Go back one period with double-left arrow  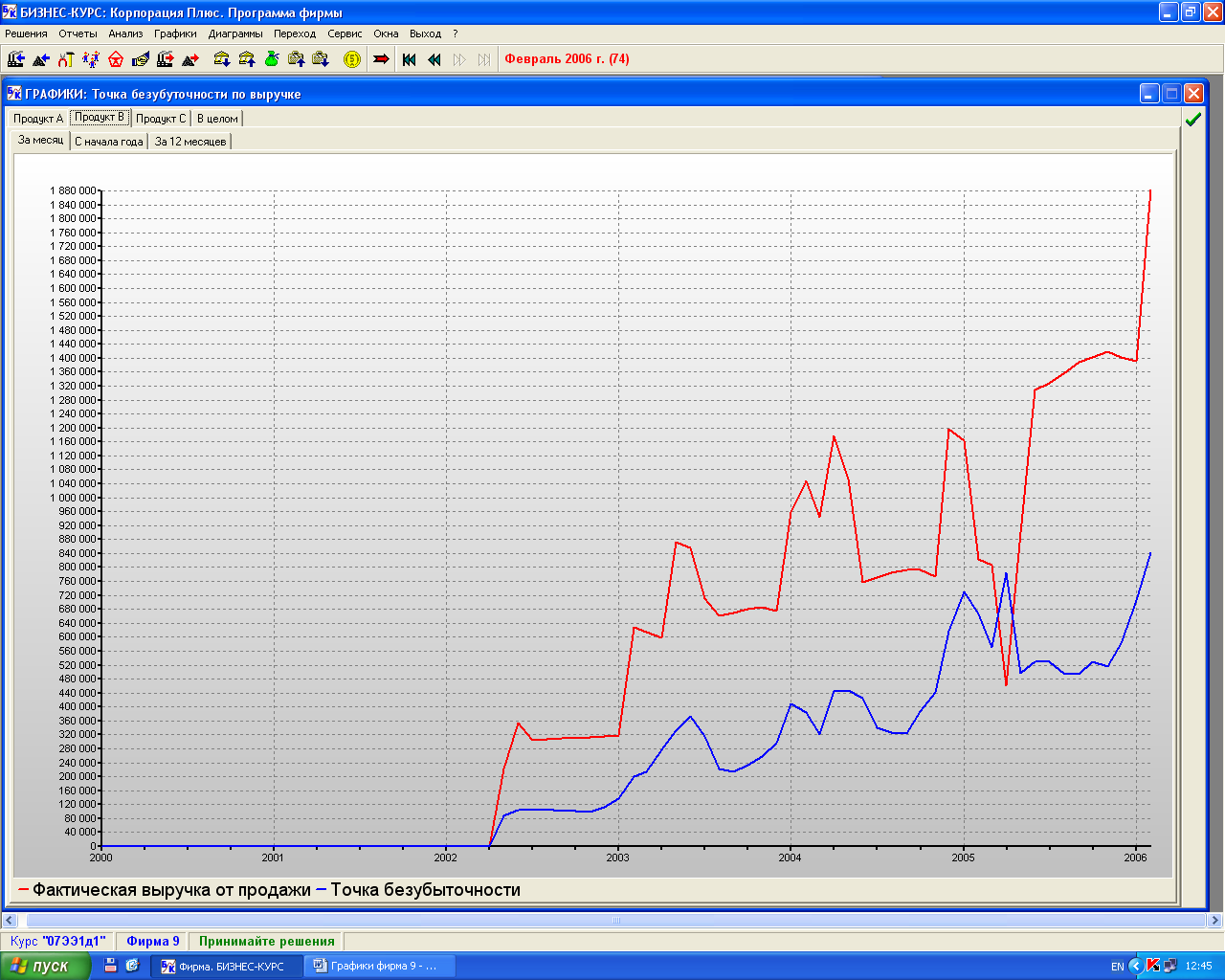click(x=434, y=59)
